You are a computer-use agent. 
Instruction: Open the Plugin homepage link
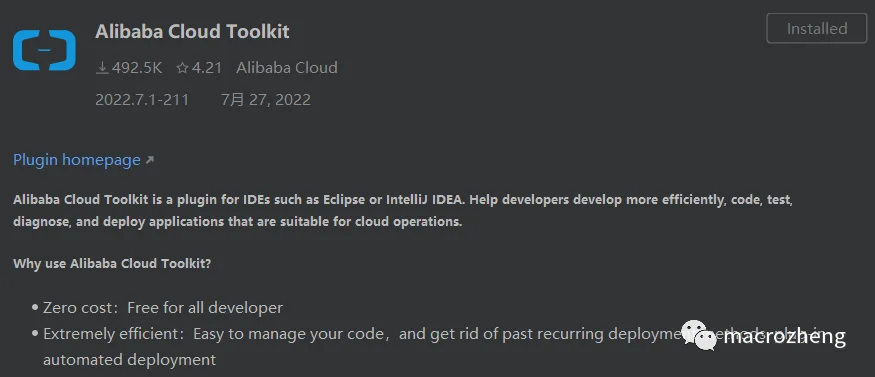coord(77,160)
